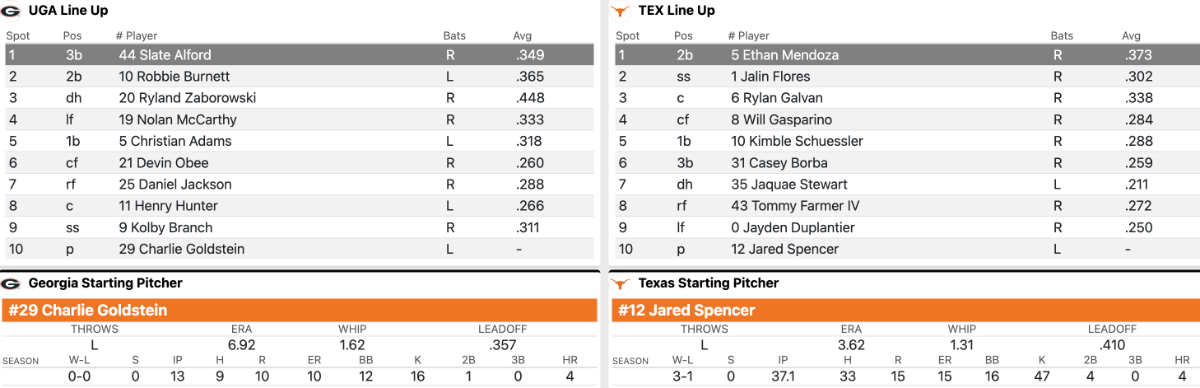This screenshot has height=388, width=1200.
Task: Click Texas pitcher ERA value 3.62
Action: [x=851, y=343]
